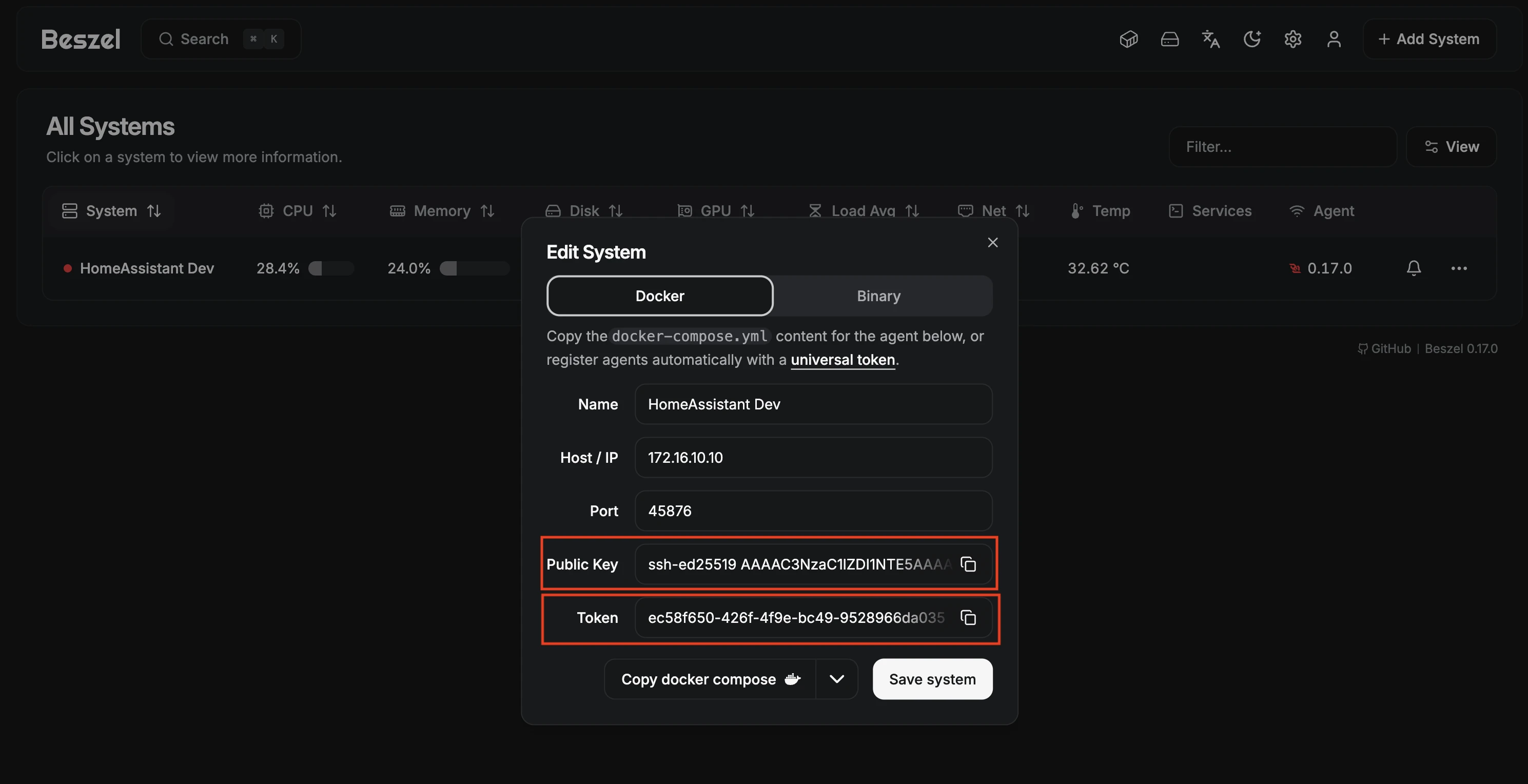Switch to the Binary tab
This screenshot has height=784, width=1528.
click(x=878, y=296)
